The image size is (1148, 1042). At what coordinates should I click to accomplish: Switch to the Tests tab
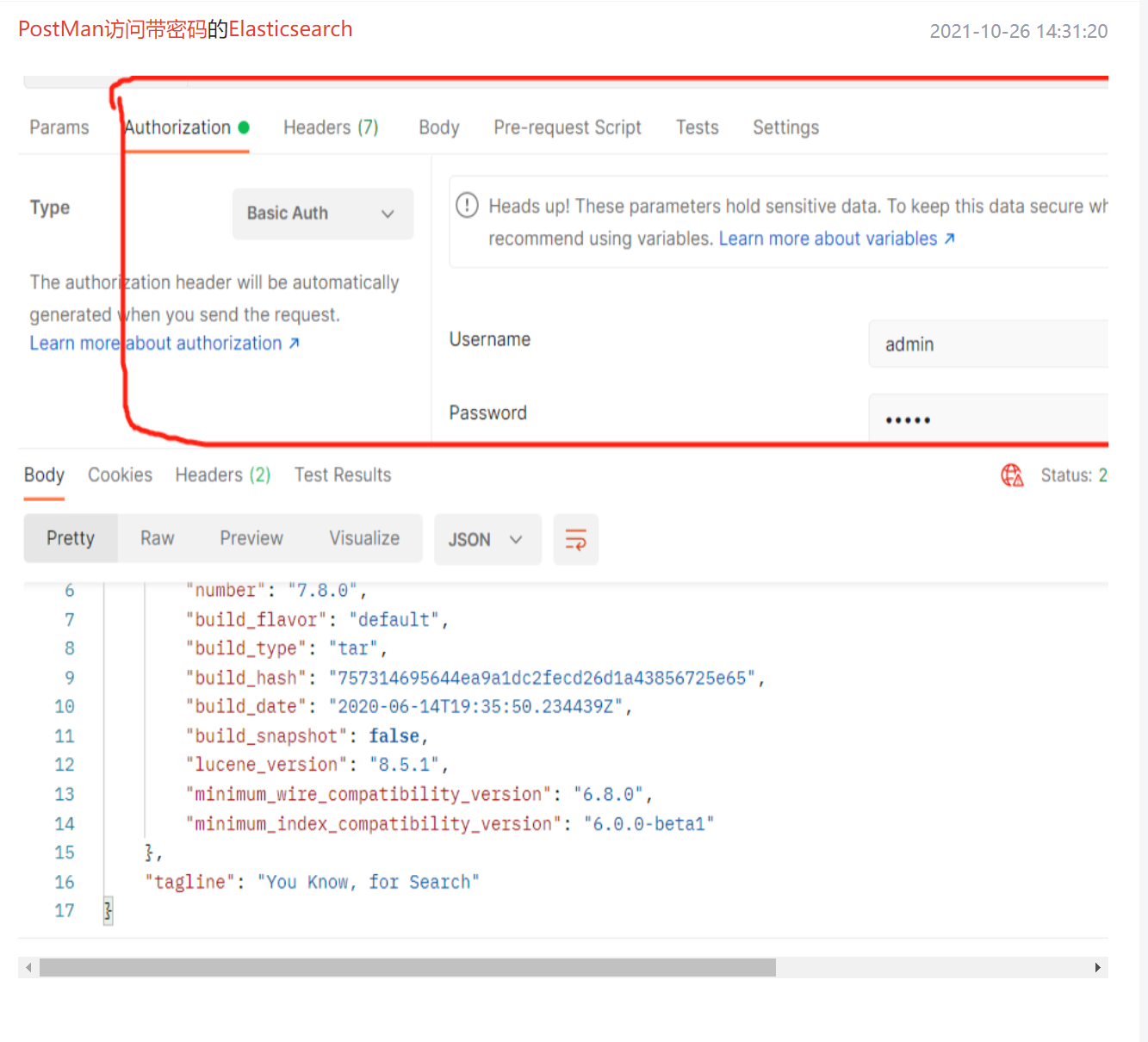697,127
